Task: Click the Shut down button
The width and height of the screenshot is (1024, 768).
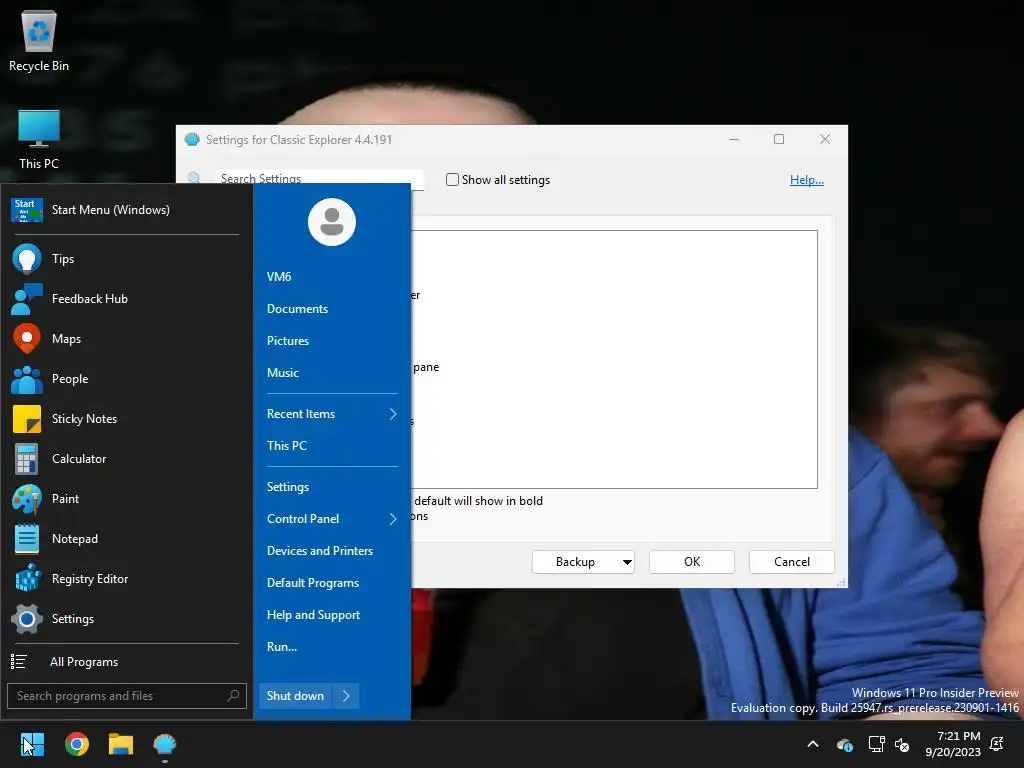Action: click(x=295, y=696)
